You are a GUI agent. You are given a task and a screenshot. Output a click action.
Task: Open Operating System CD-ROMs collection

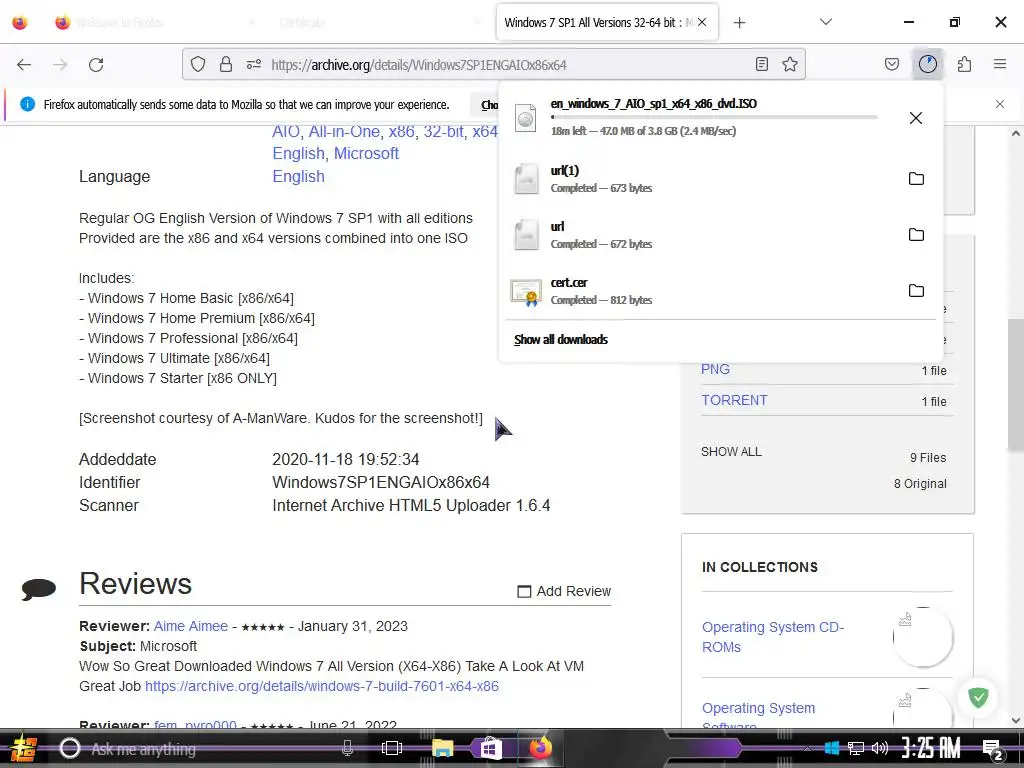(773, 637)
